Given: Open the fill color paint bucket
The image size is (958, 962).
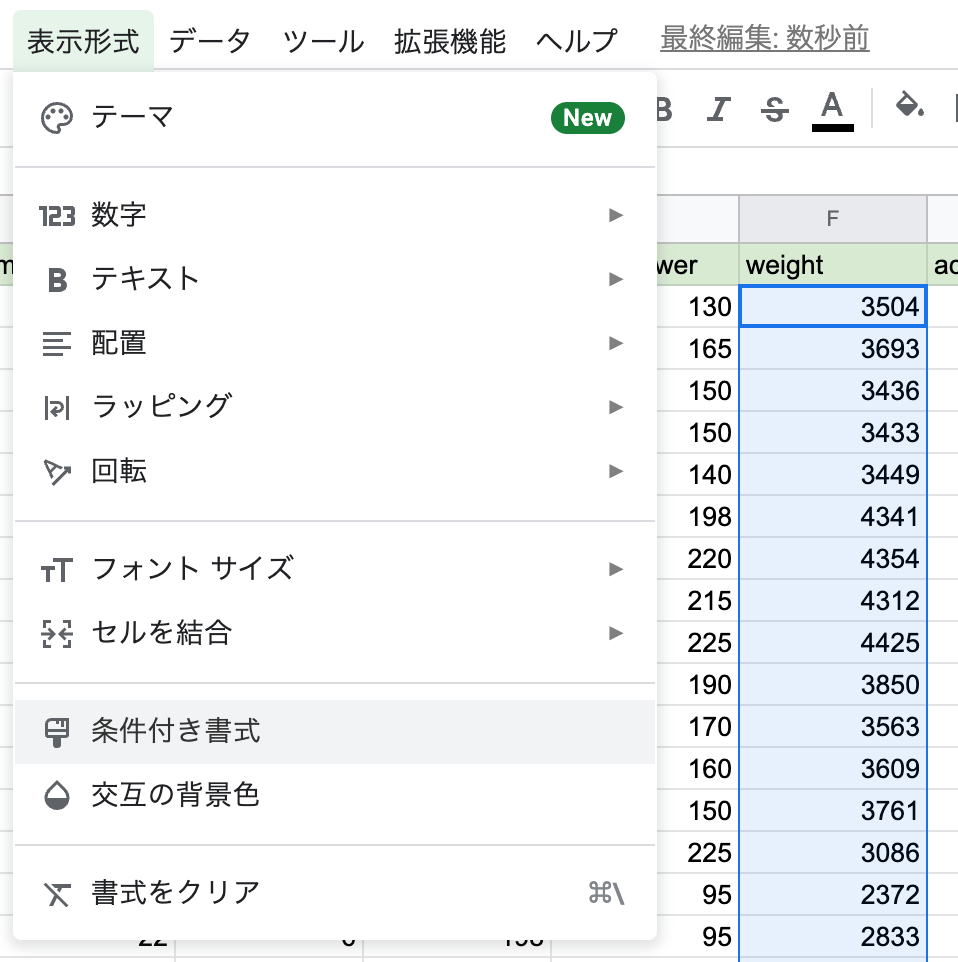Looking at the screenshot, I should click(x=908, y=106).
